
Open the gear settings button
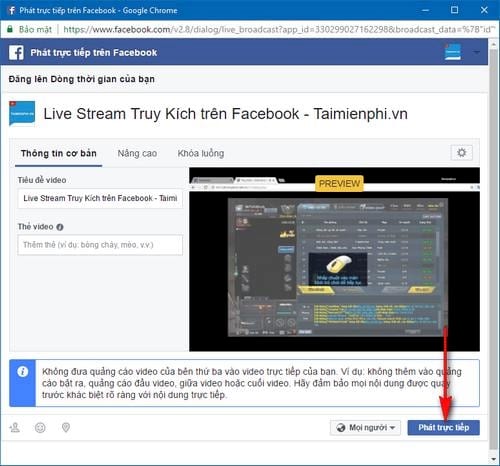tap(462, 153)
